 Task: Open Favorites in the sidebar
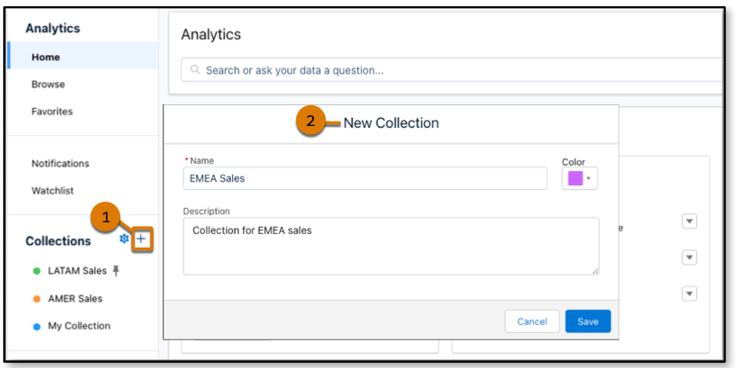[x=52, y=112]
